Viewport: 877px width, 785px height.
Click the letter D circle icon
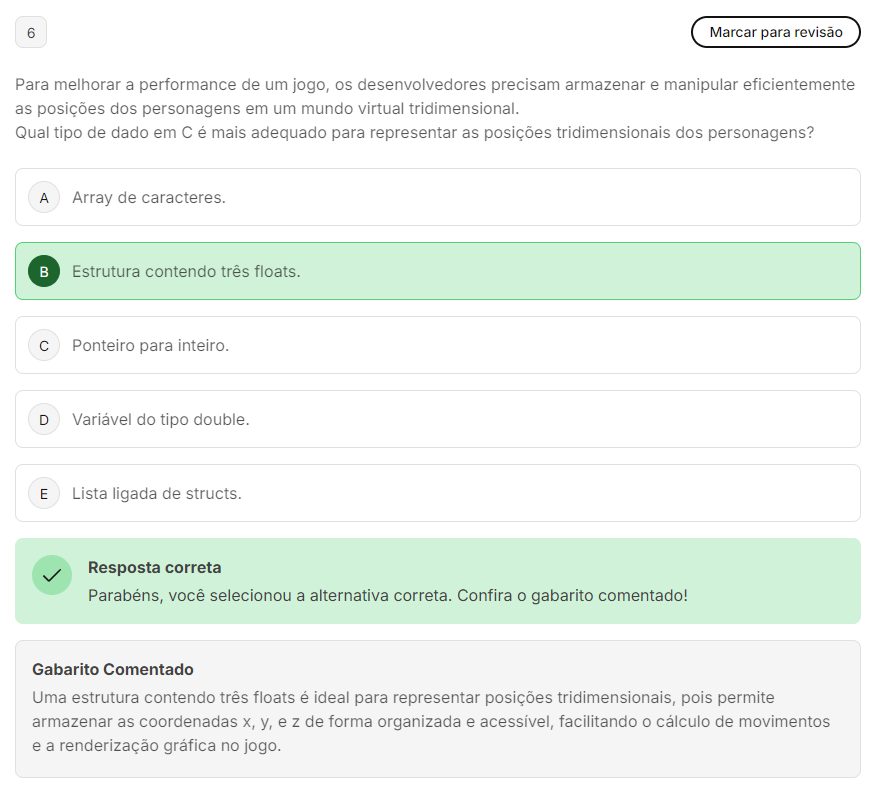[x=44, y=420]
